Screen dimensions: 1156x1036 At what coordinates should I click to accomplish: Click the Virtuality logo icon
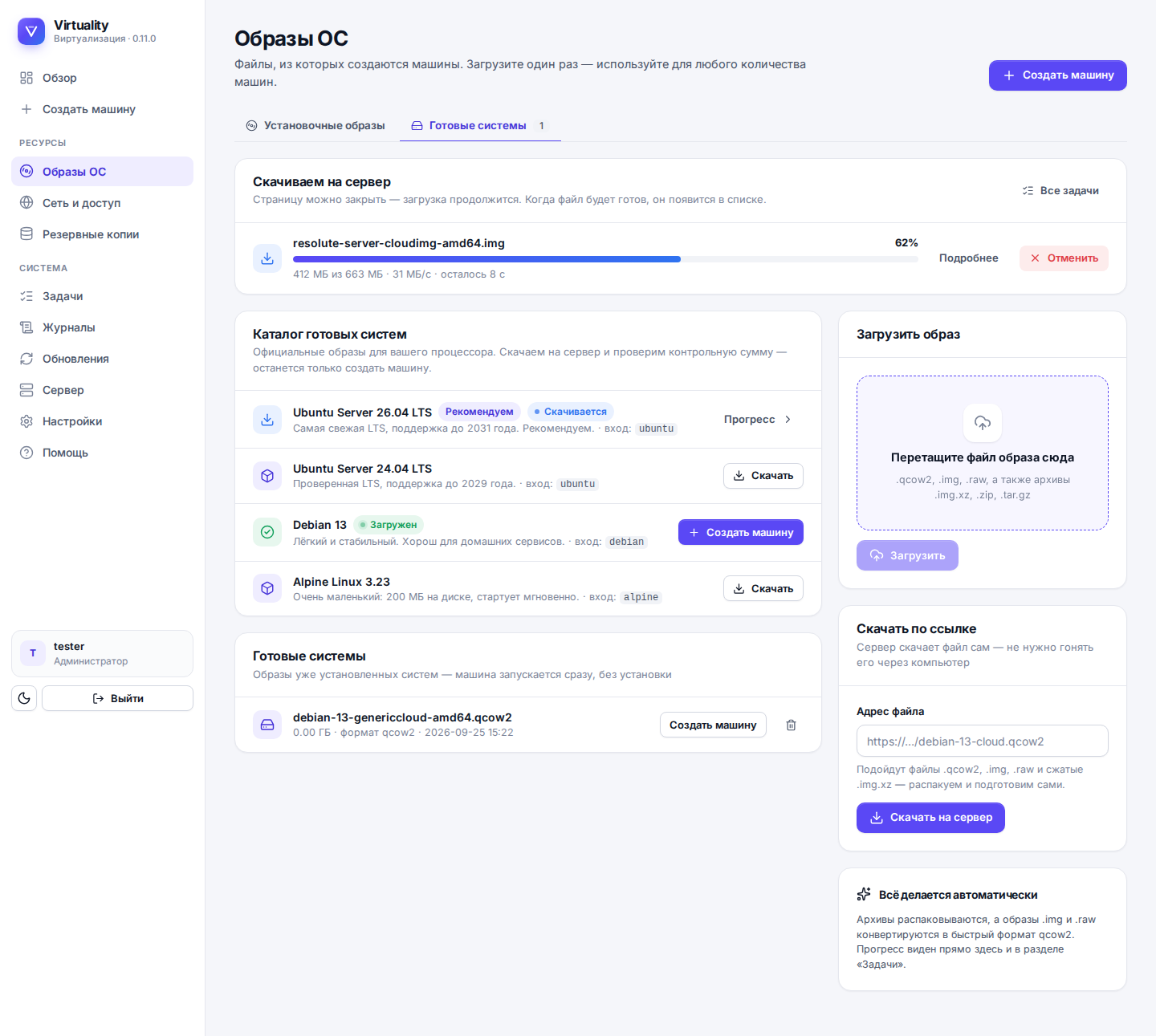[31, 31]
